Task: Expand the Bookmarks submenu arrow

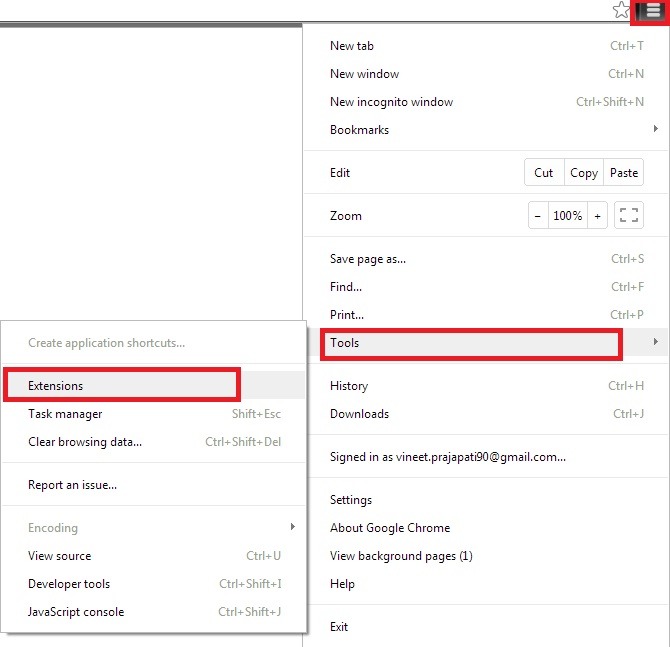Action: click(656, 130)
